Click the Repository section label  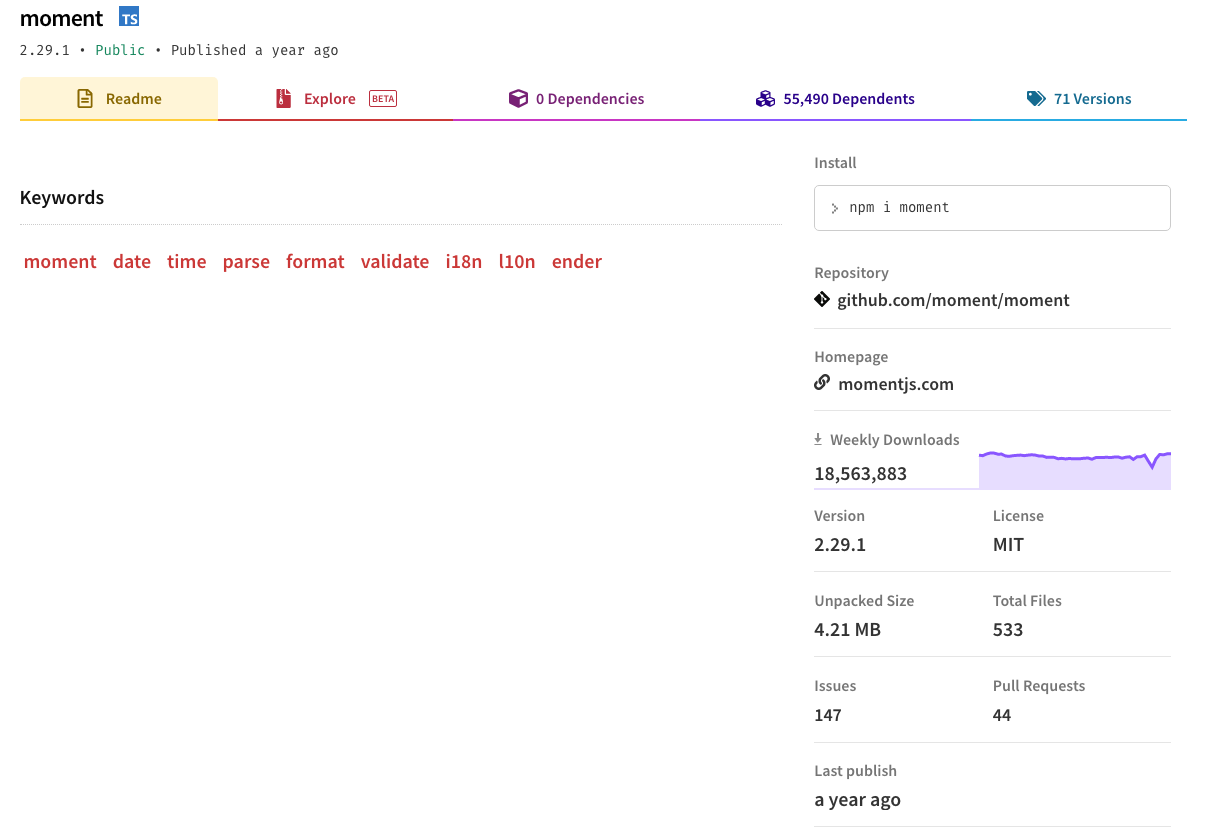coord(852,273)
